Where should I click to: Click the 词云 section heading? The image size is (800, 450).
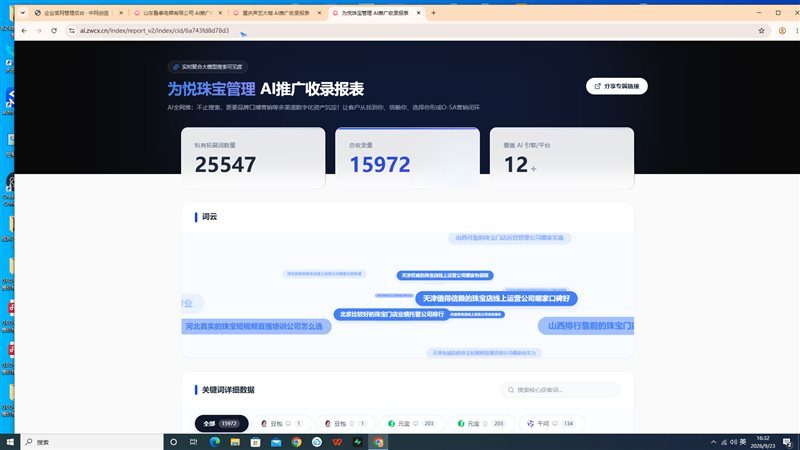pyautogui.click(x=209, y=217)
